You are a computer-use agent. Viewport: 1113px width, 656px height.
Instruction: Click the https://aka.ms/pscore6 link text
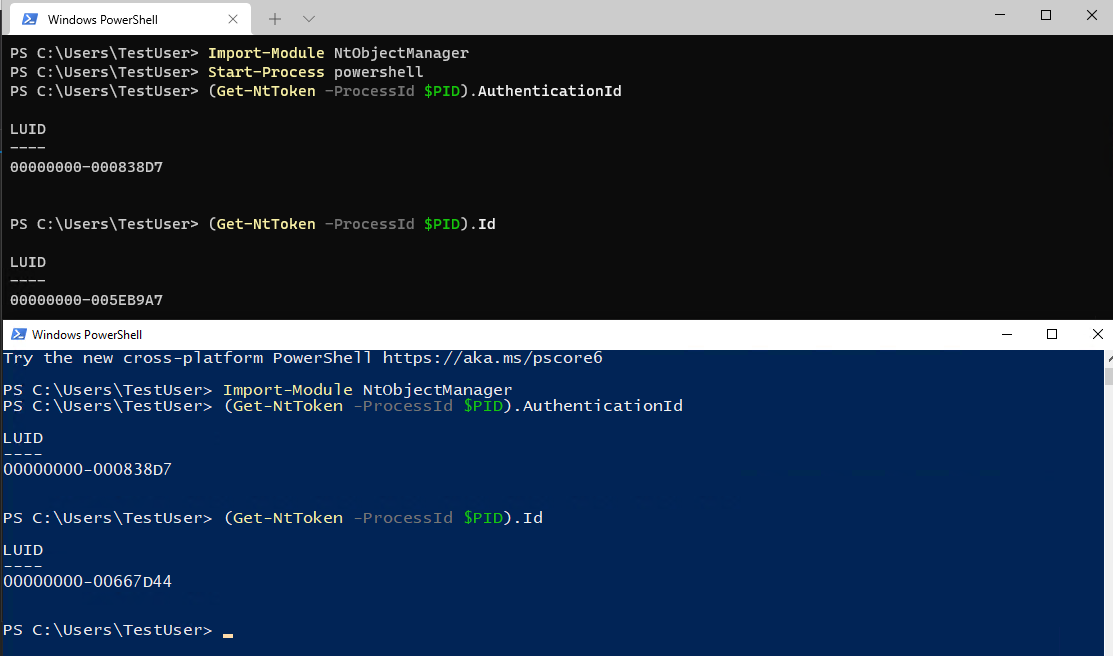coord(493,358)
